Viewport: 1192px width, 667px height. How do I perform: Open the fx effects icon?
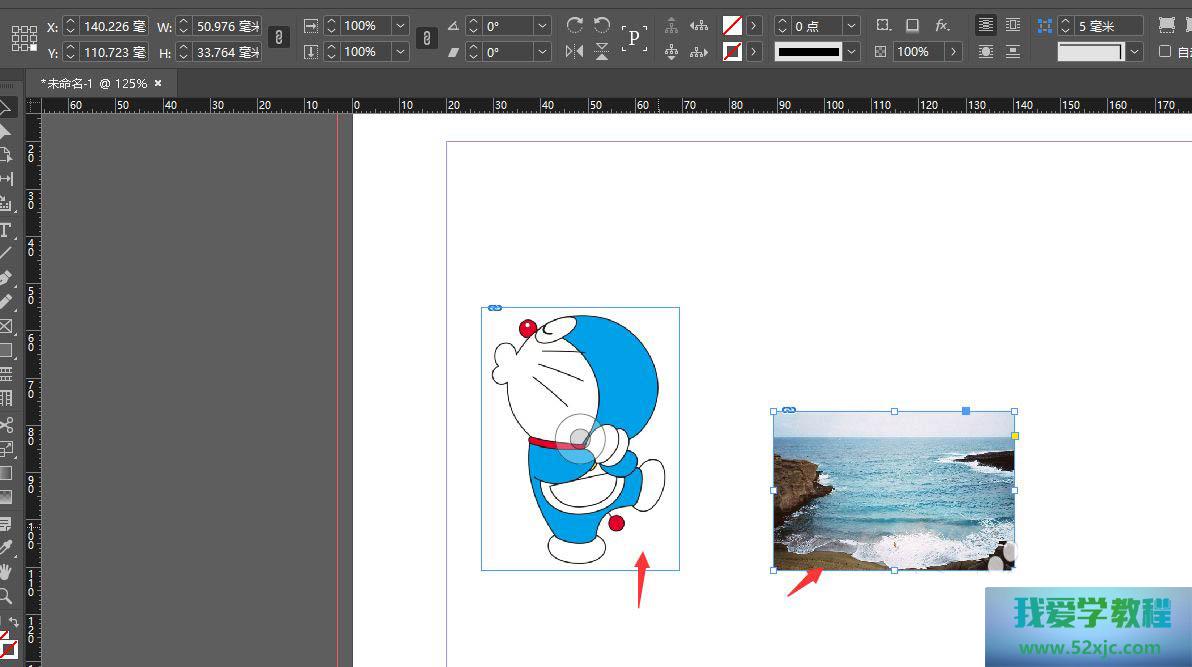click(x=942, y=25)
